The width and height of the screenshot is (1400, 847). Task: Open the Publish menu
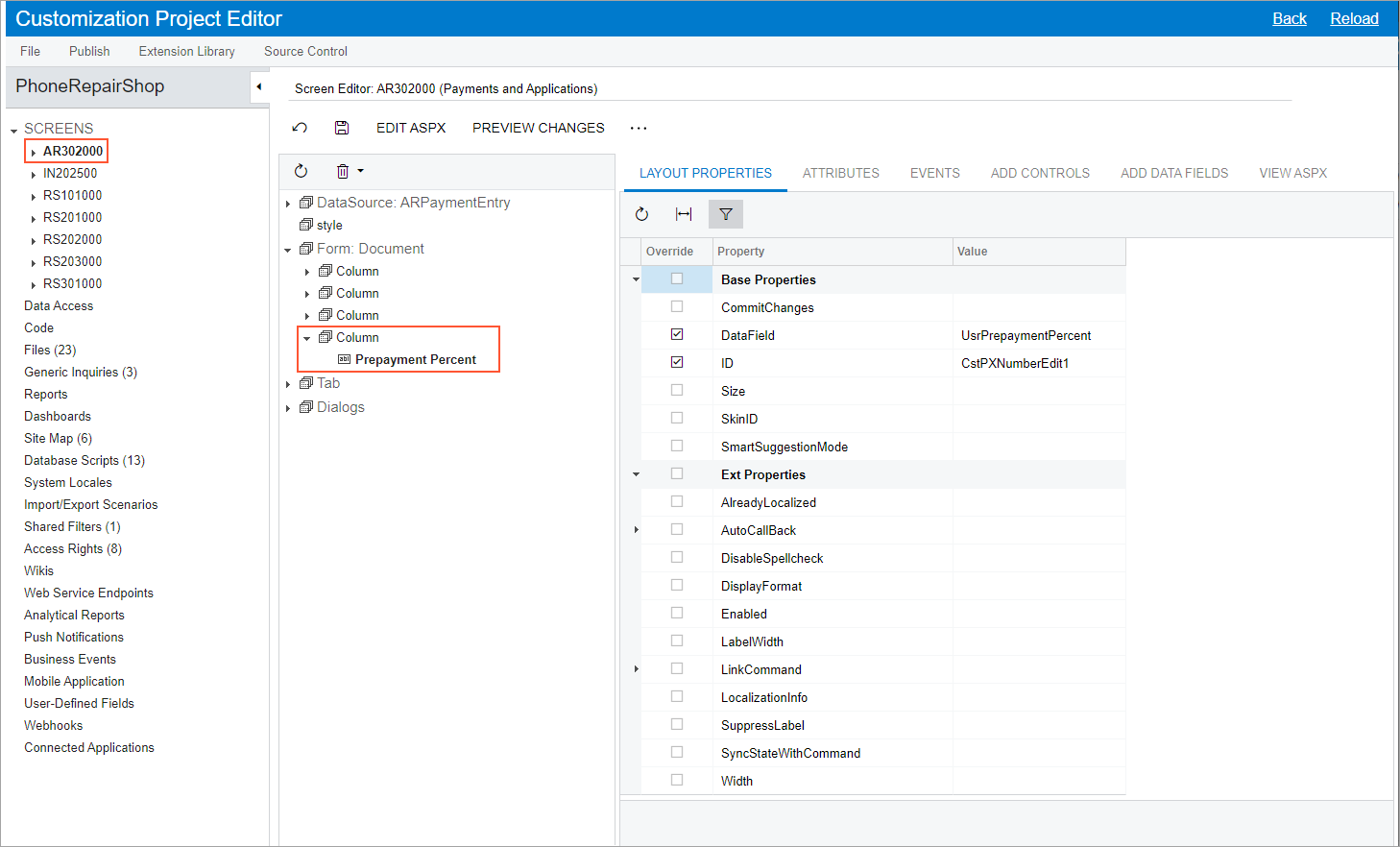89,51
